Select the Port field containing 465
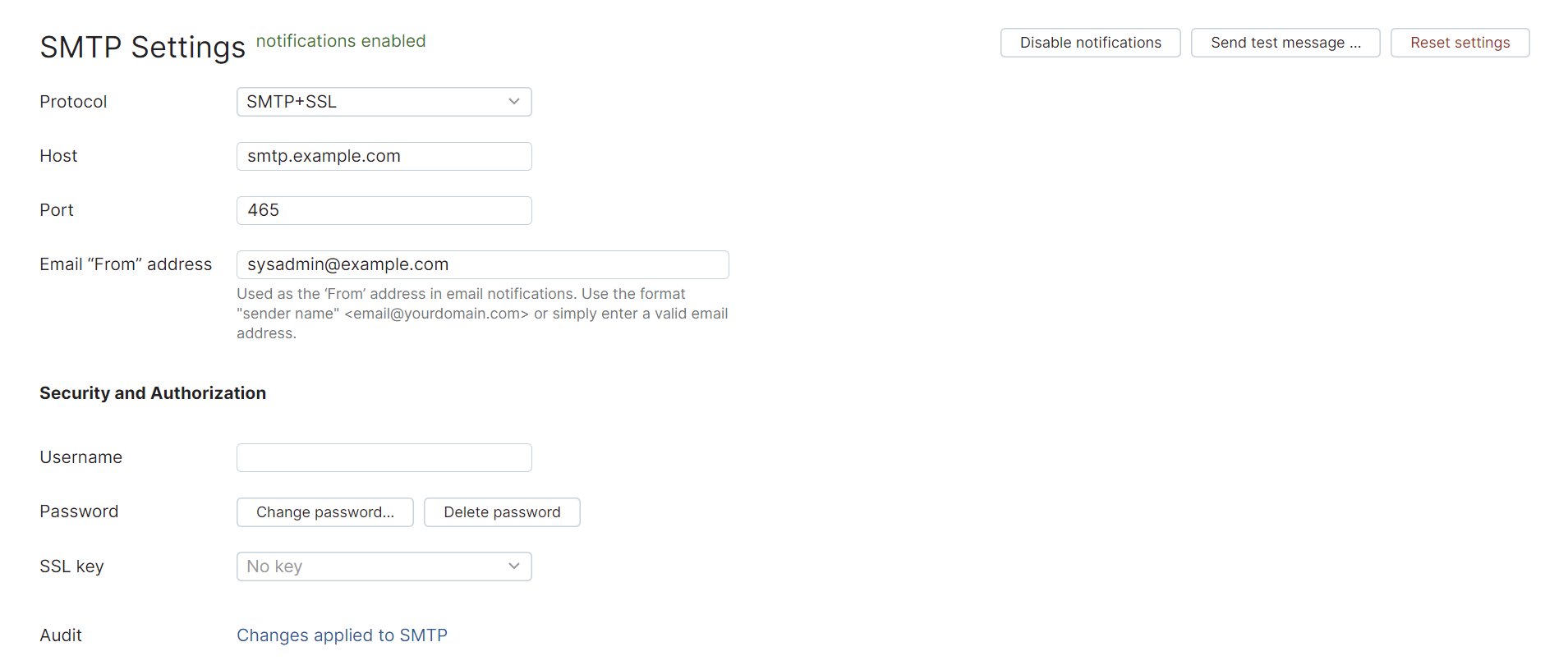Viewport: 1568px width, 665px height. click(x=384, y=210)
